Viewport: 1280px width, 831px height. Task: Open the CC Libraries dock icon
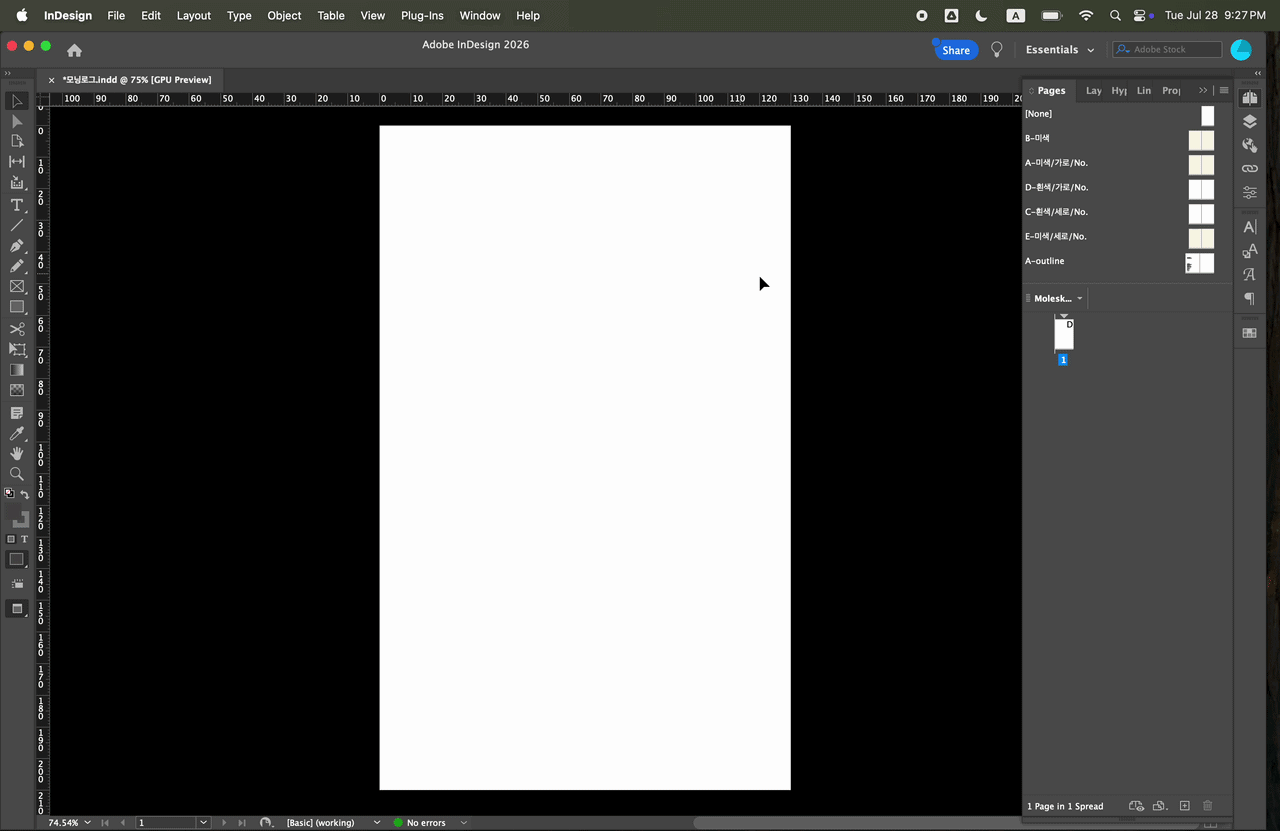[x=1249, y=145]
